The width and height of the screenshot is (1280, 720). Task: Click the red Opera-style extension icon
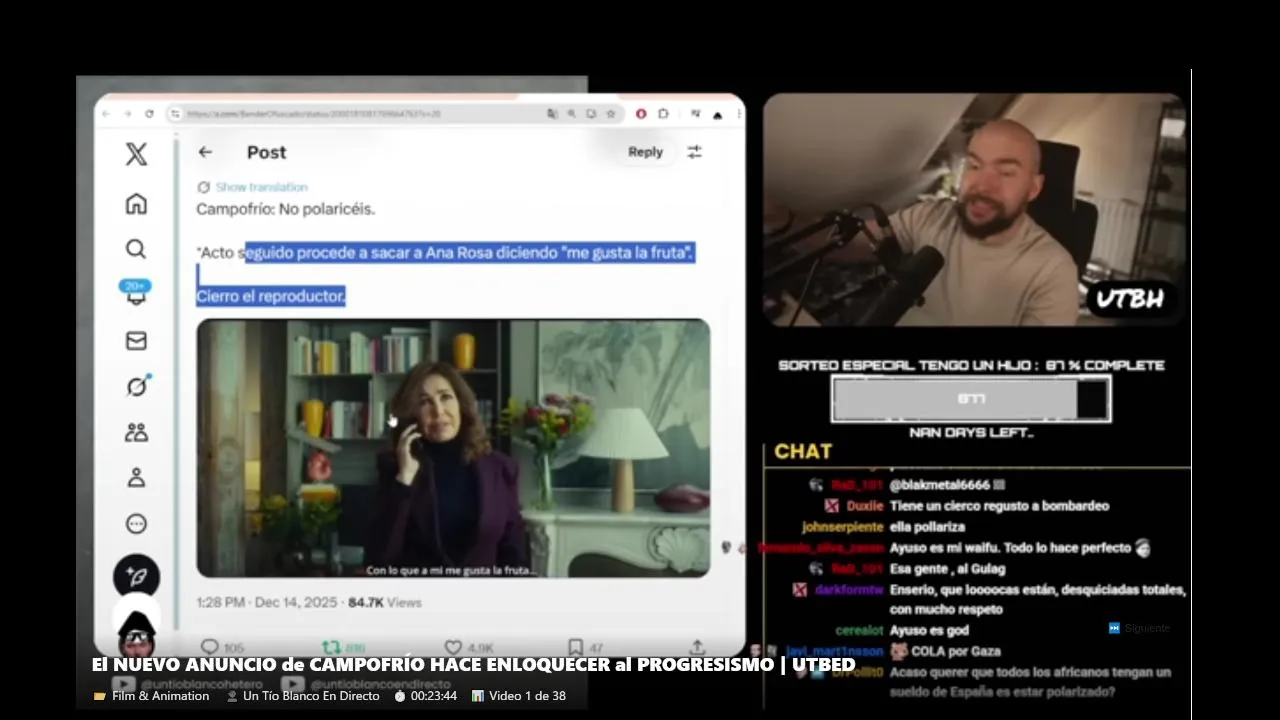click(641, 114)
